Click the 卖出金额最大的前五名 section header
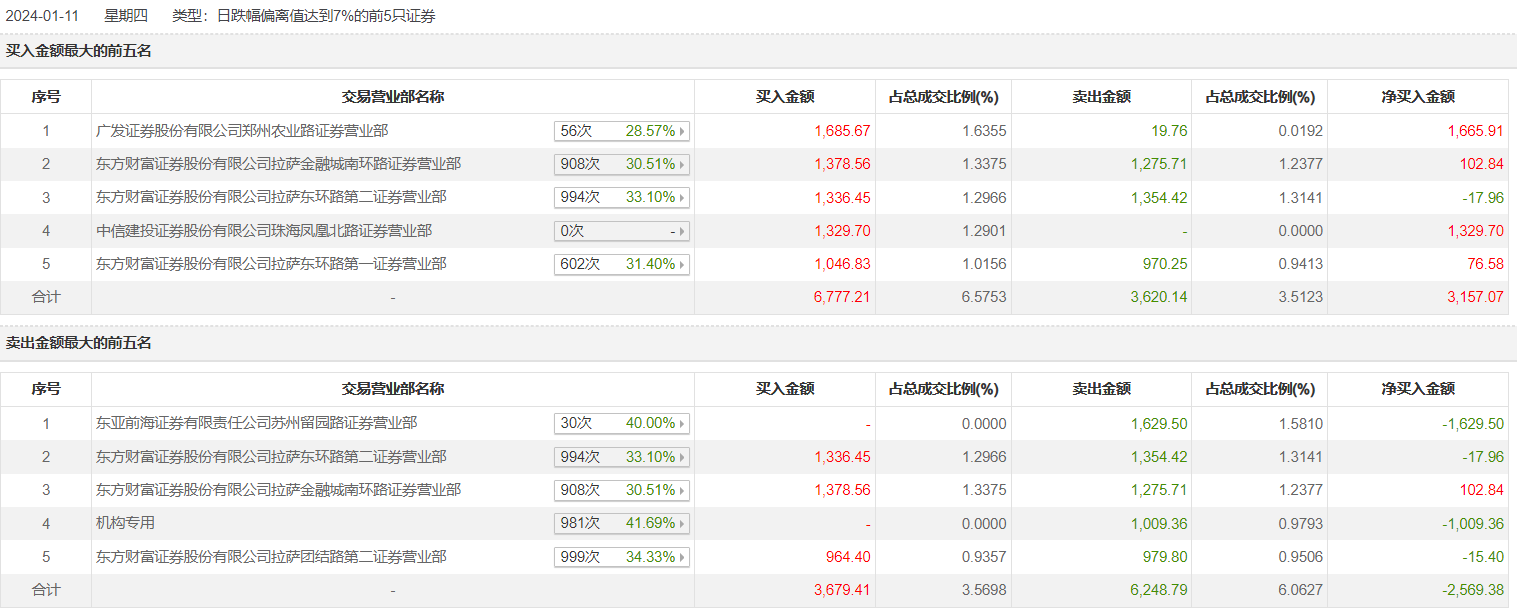Viewport: 1517px width, 615px height. tap(79, 343)
